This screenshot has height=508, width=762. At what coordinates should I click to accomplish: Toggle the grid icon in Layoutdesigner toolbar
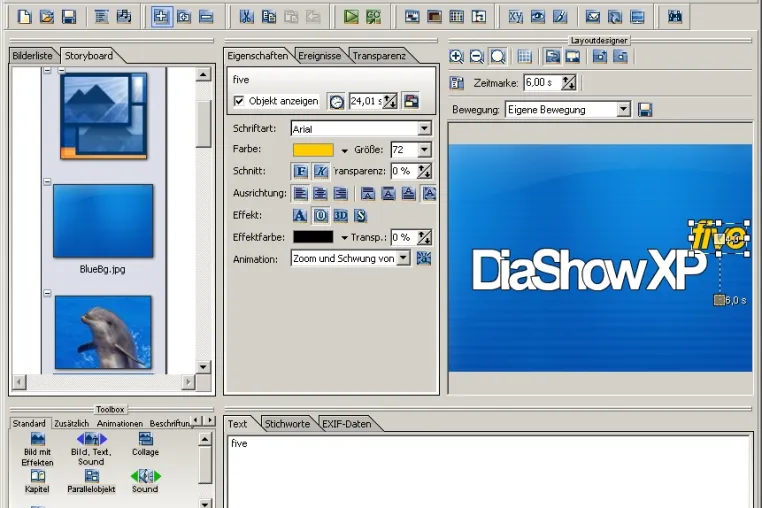tap(524, 56)
